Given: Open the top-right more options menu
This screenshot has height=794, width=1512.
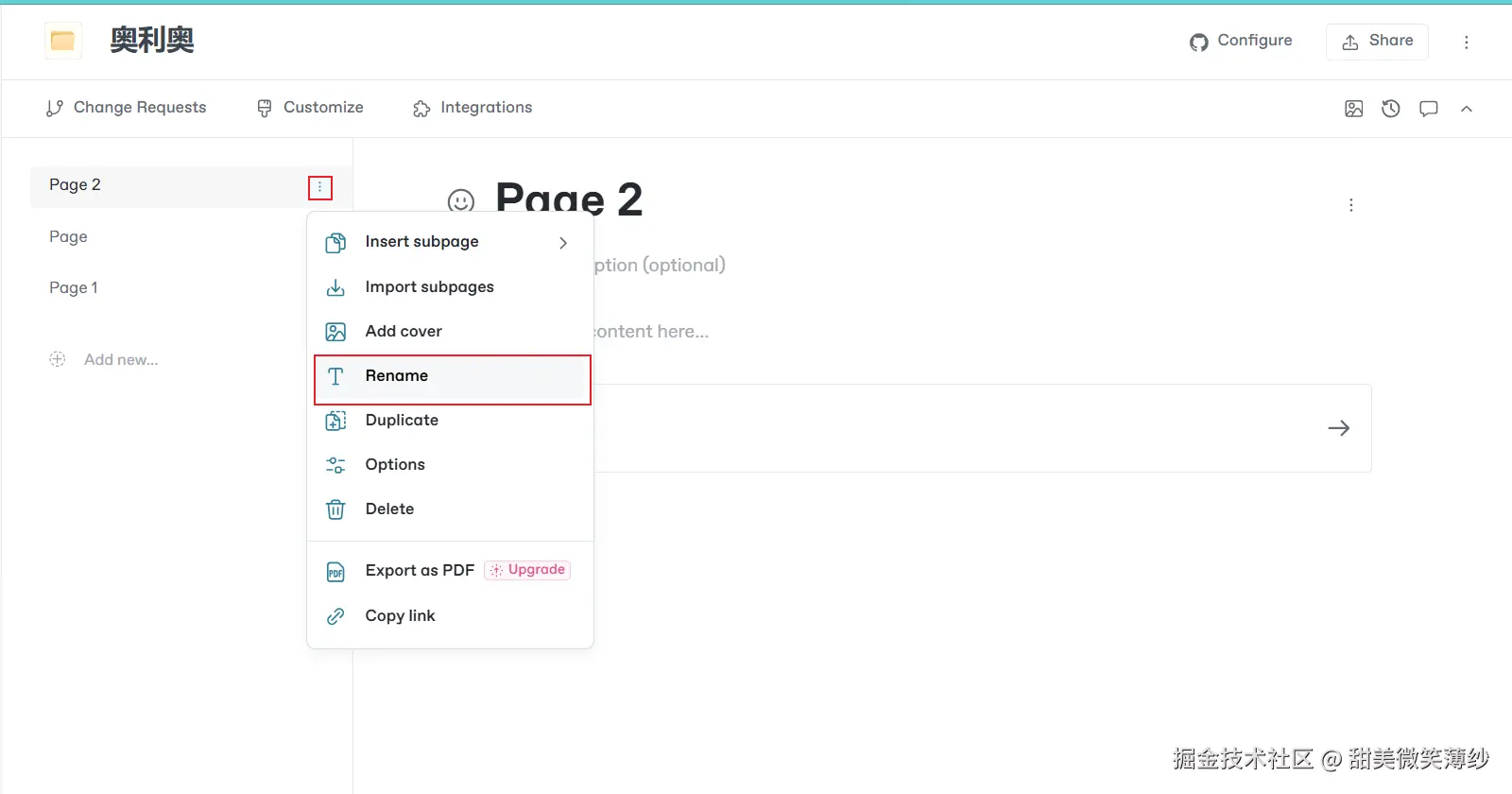Looking at the screenshot, I should click(x=1467, y=42).
